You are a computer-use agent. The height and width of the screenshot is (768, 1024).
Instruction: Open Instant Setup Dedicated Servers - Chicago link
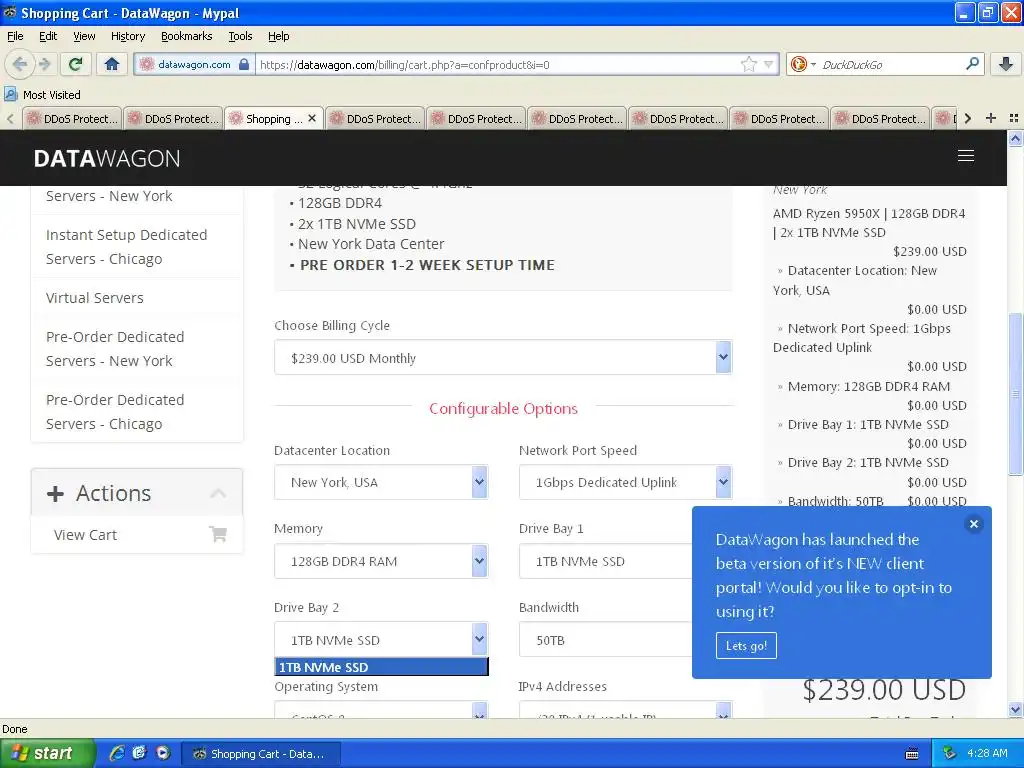[x=126, y=246]
